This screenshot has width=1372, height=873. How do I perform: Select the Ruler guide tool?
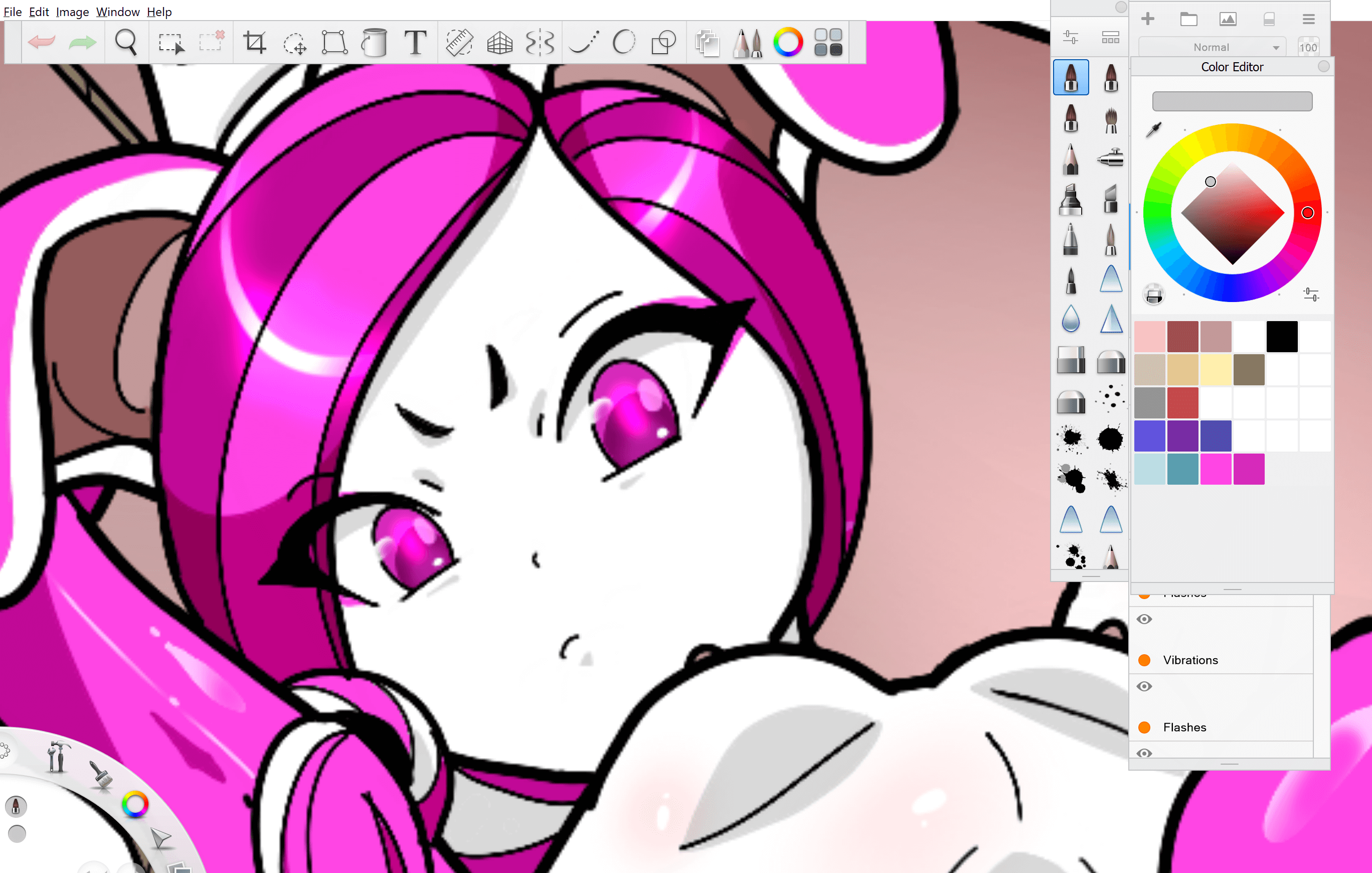tap(459, 43)
